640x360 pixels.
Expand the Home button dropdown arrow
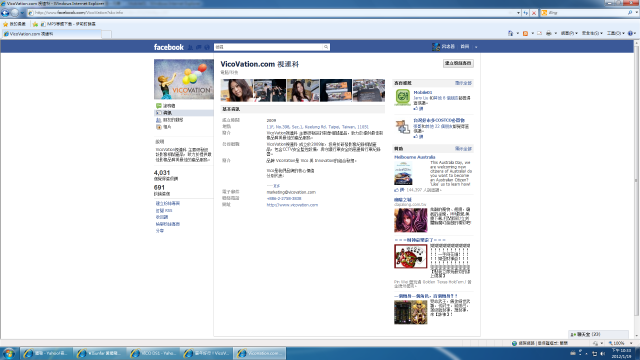pos(518,33)
